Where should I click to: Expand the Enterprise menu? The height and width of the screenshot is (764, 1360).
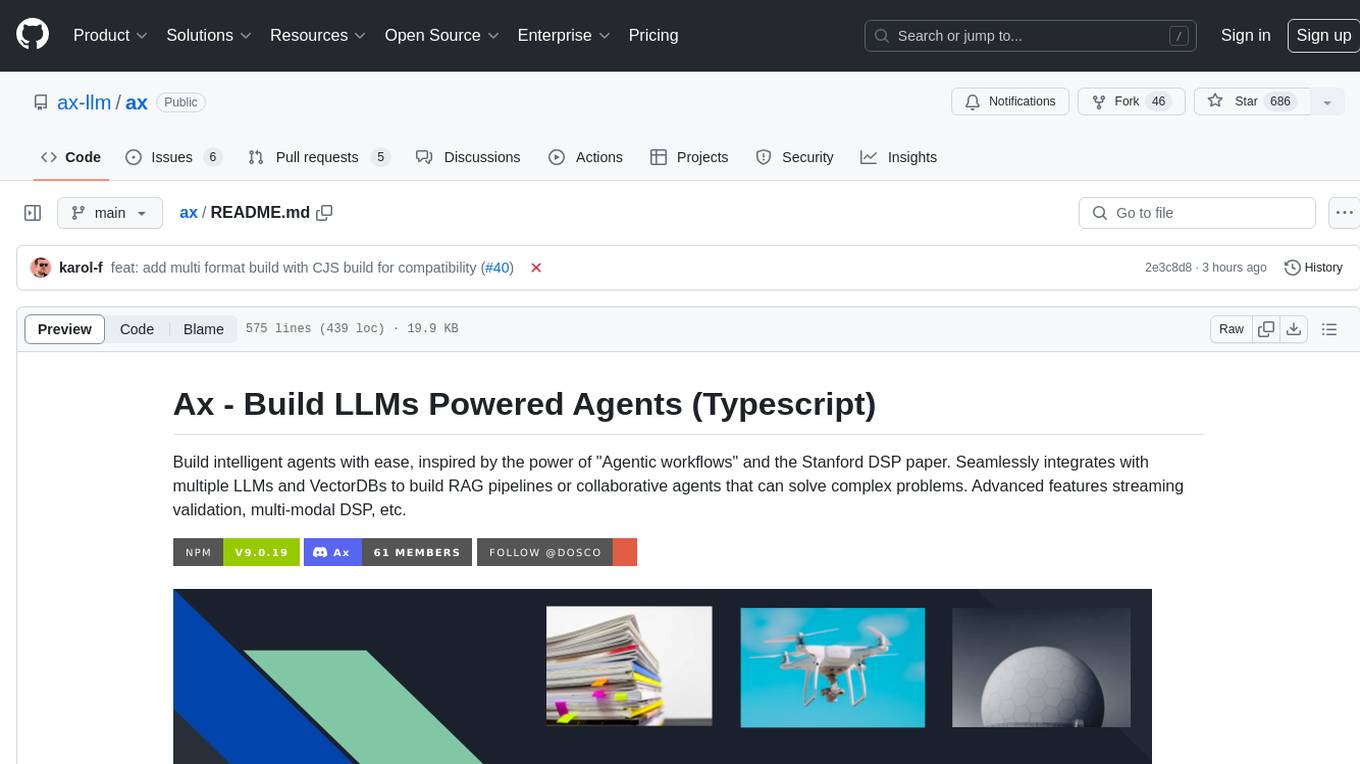562,35
